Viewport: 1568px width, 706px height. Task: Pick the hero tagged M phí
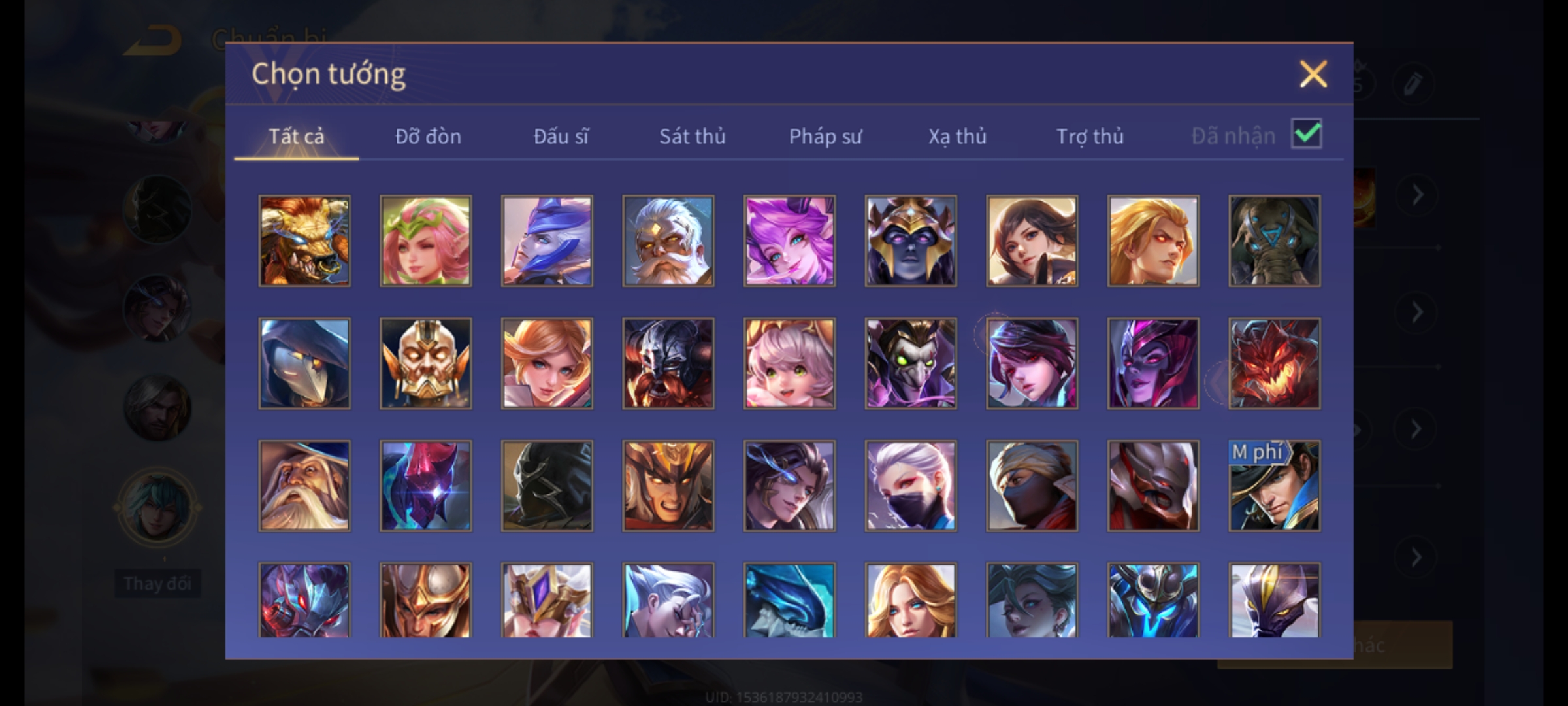[x=1274, y=486]
